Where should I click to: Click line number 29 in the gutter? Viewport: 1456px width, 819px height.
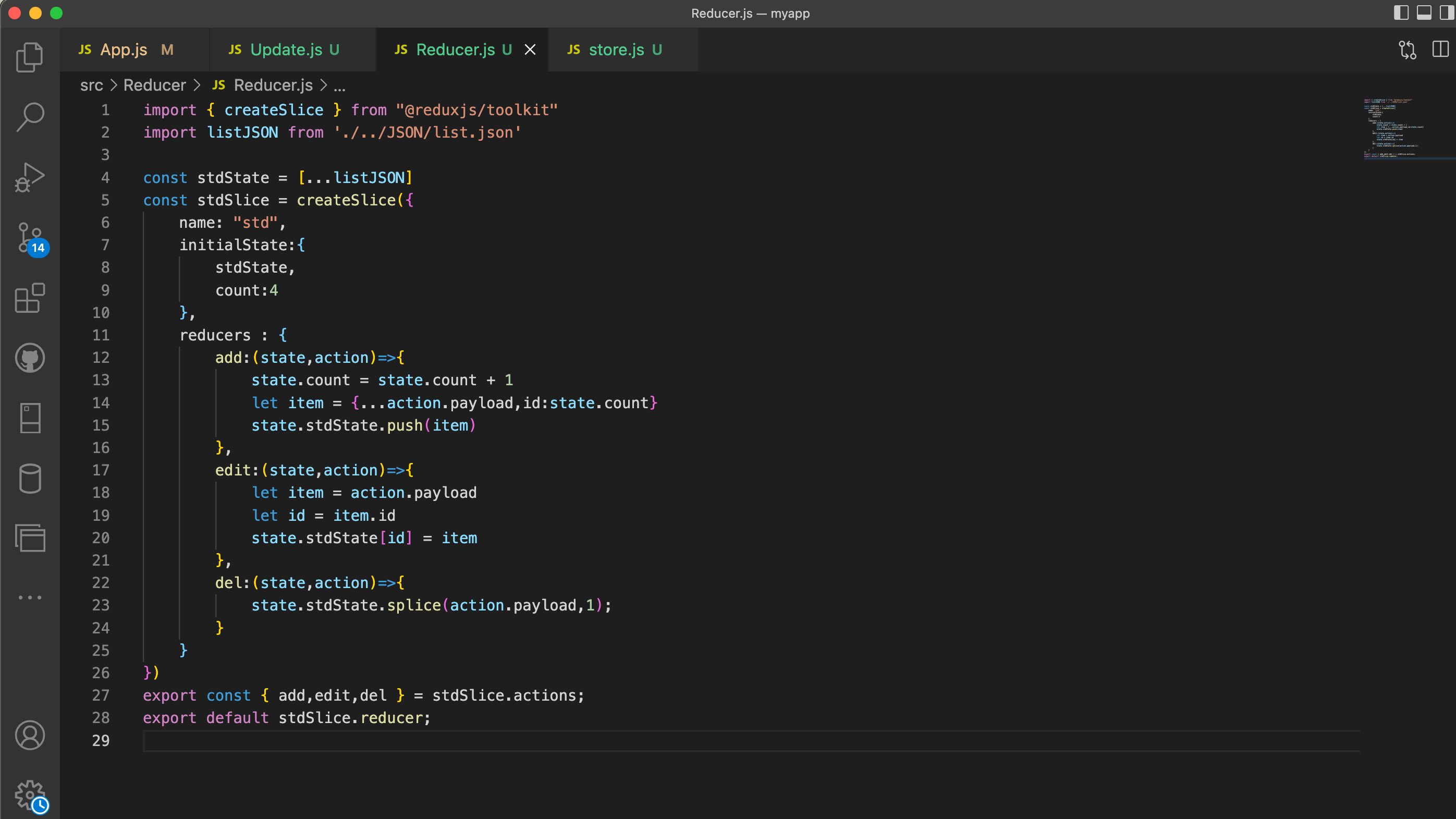(x=101, y=740)
